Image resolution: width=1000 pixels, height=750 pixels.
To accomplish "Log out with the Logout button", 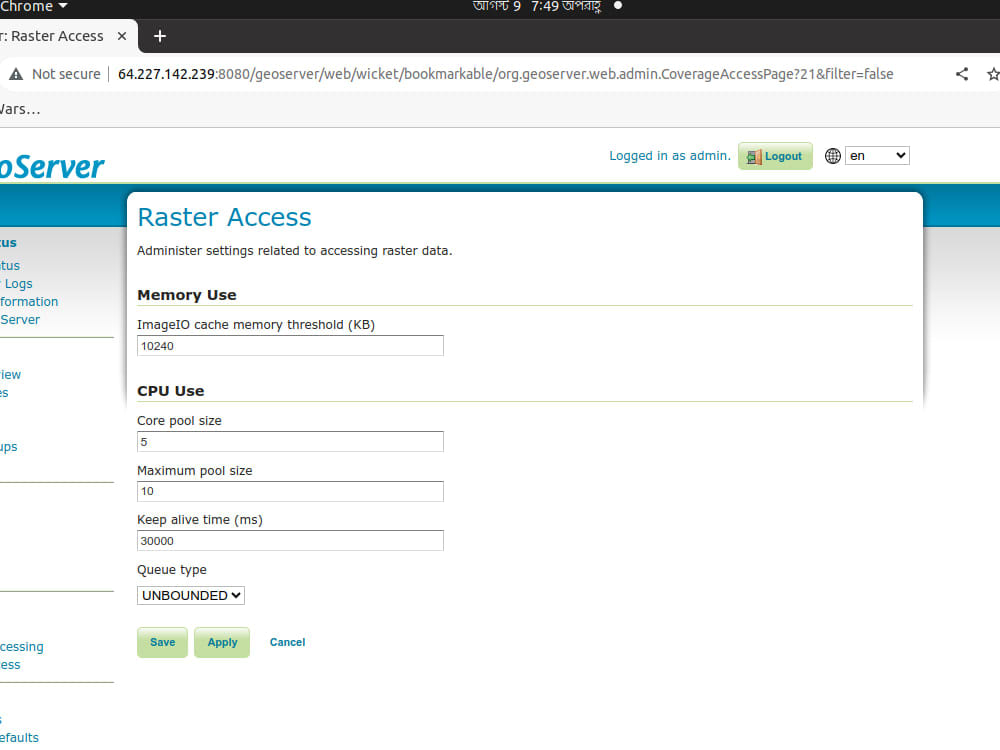I will pos(775,156).
